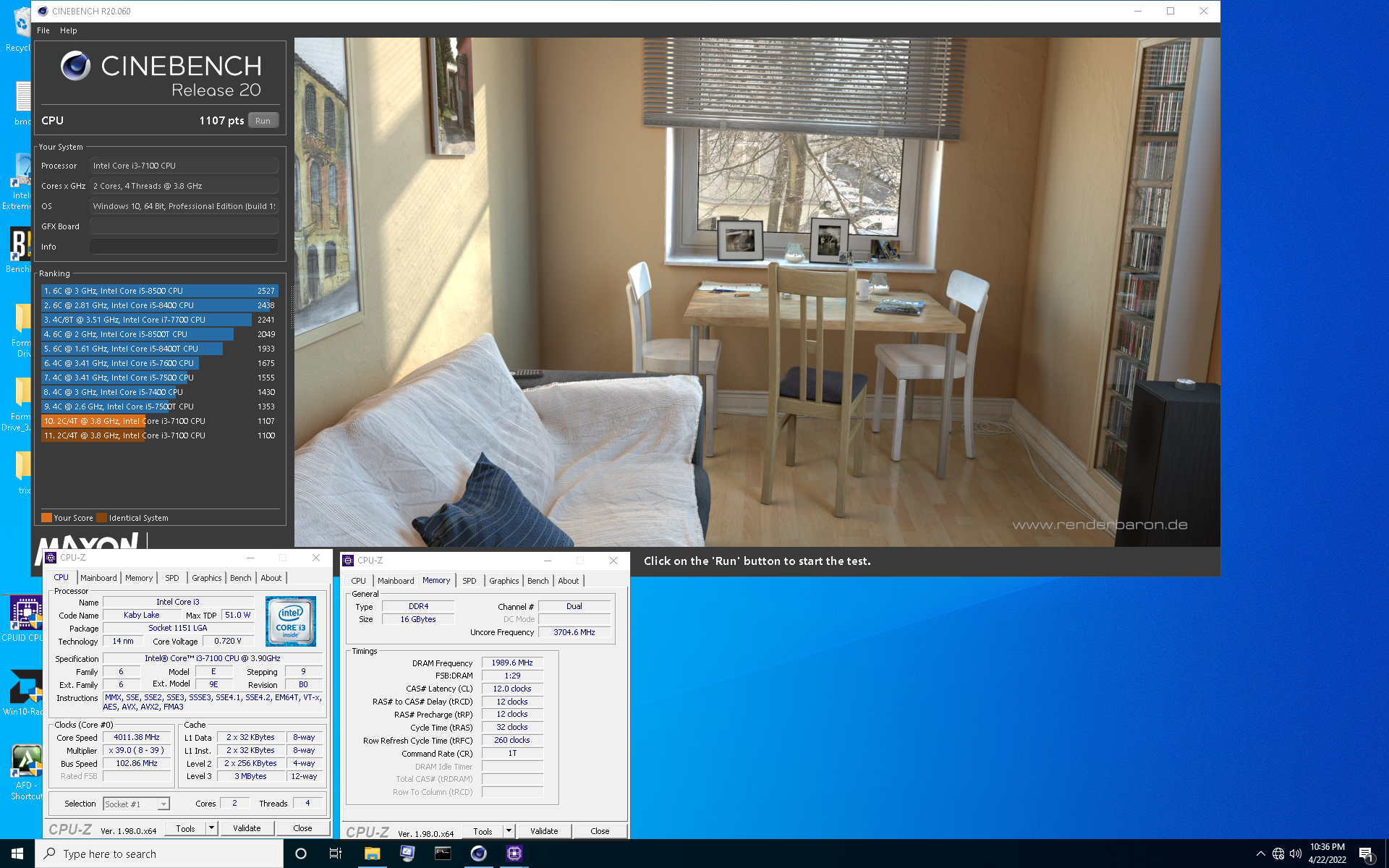Click the Cinebench sphere logo in left panel

[x=75, y=66]
